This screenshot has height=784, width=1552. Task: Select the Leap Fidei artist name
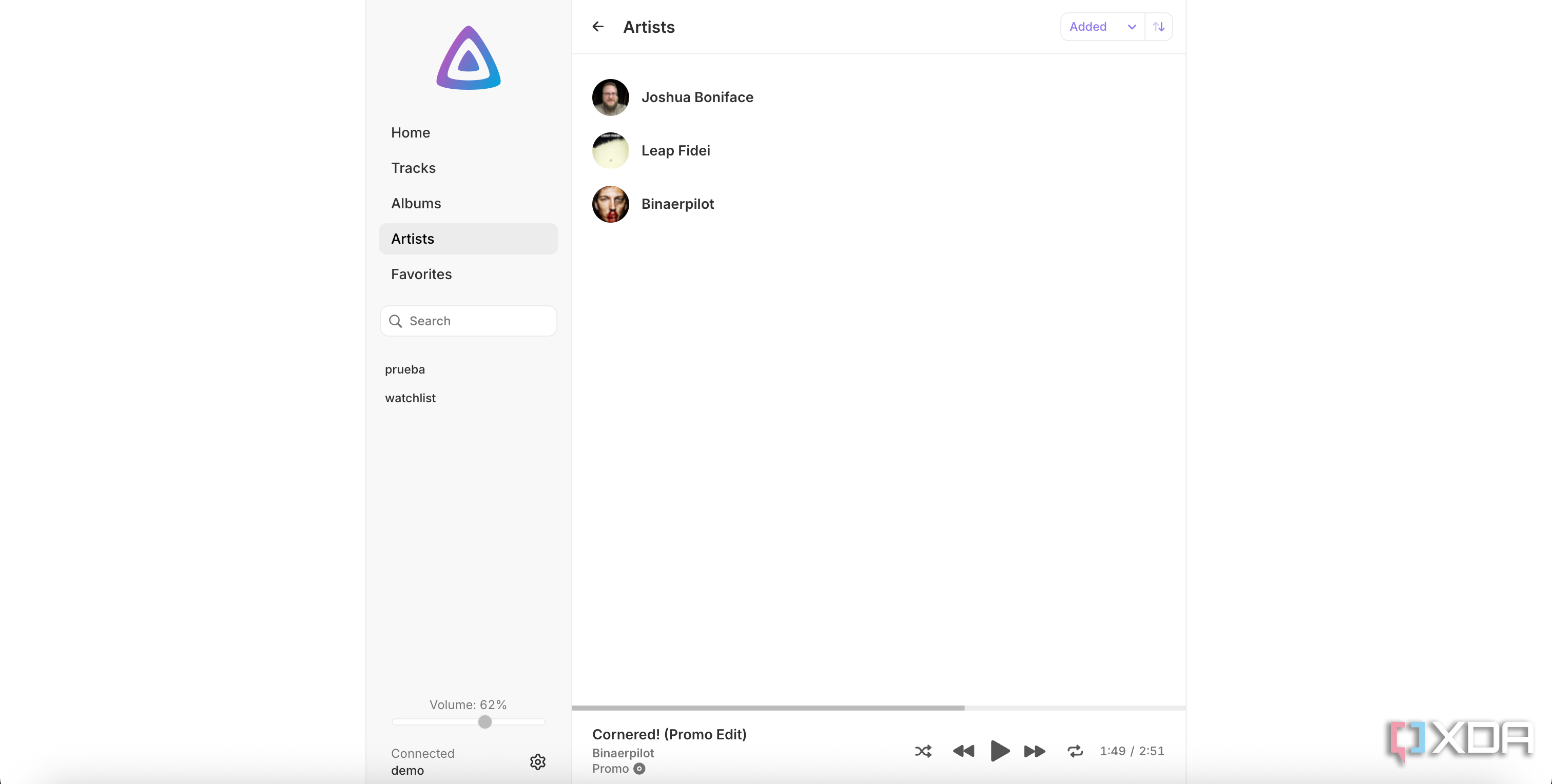pos(675,150)
